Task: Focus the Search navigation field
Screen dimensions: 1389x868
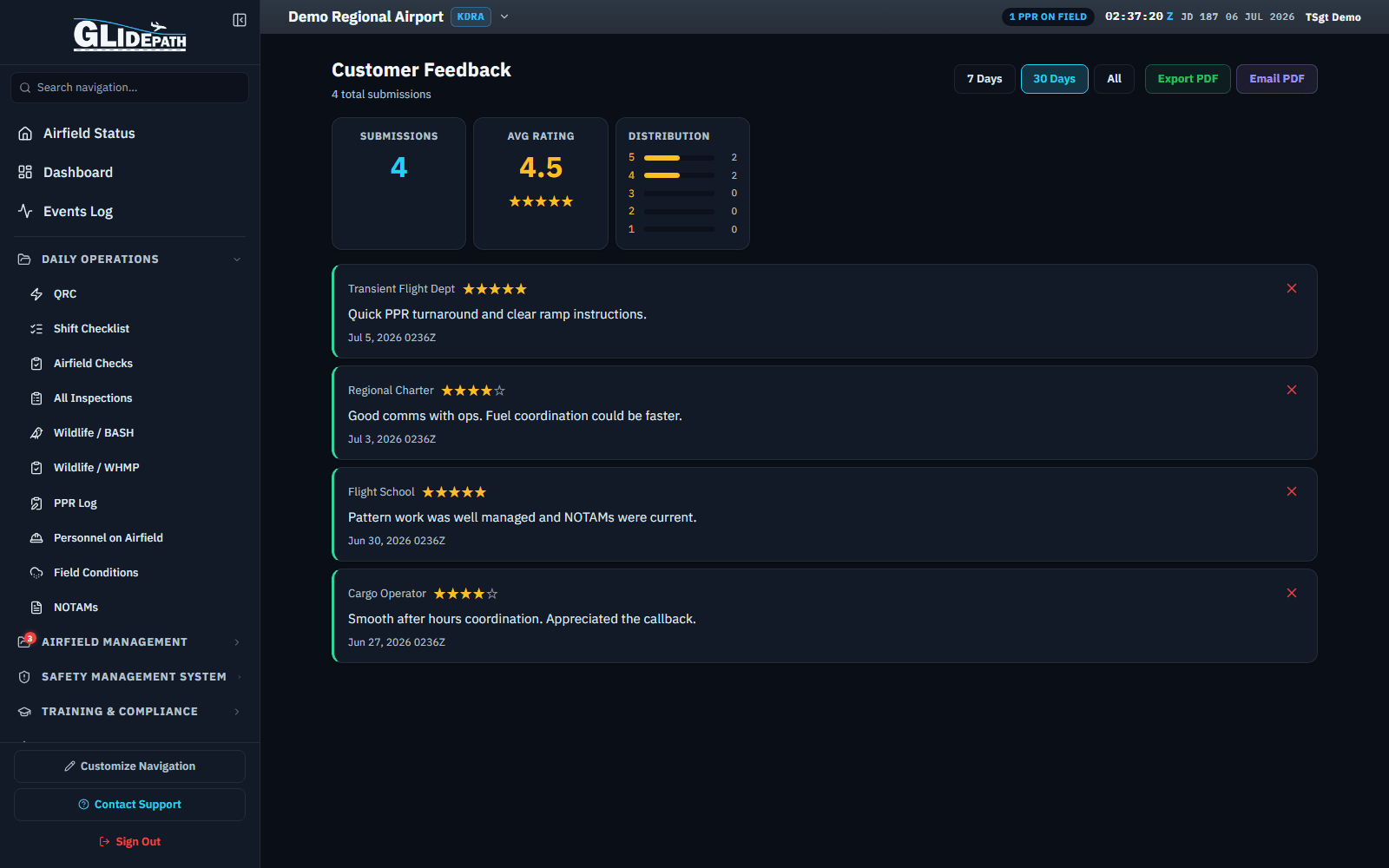Action: [129, 88]
